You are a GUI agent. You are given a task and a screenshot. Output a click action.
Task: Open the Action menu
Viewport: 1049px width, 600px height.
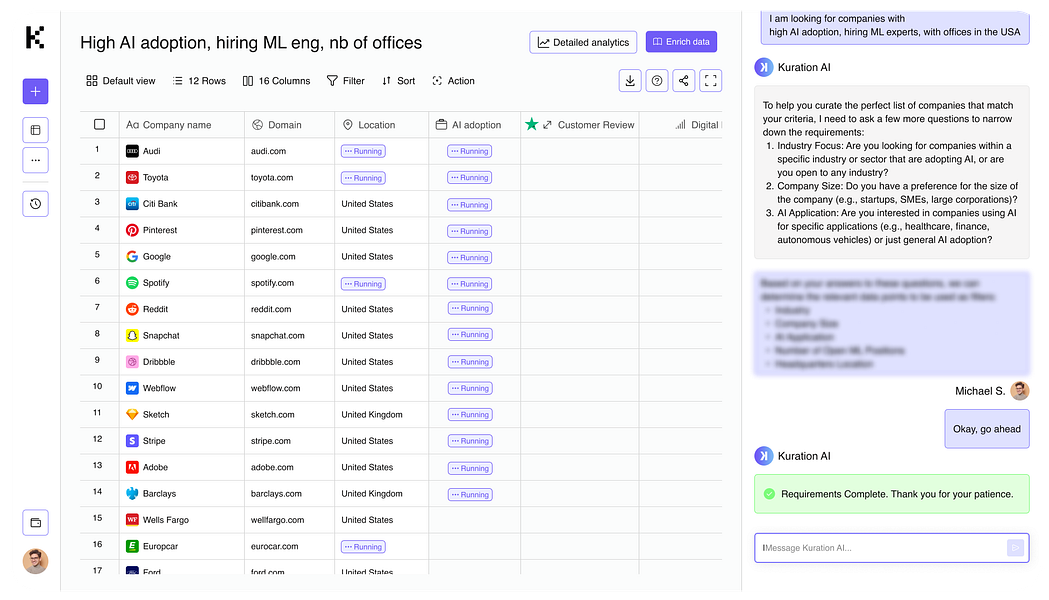453,81
